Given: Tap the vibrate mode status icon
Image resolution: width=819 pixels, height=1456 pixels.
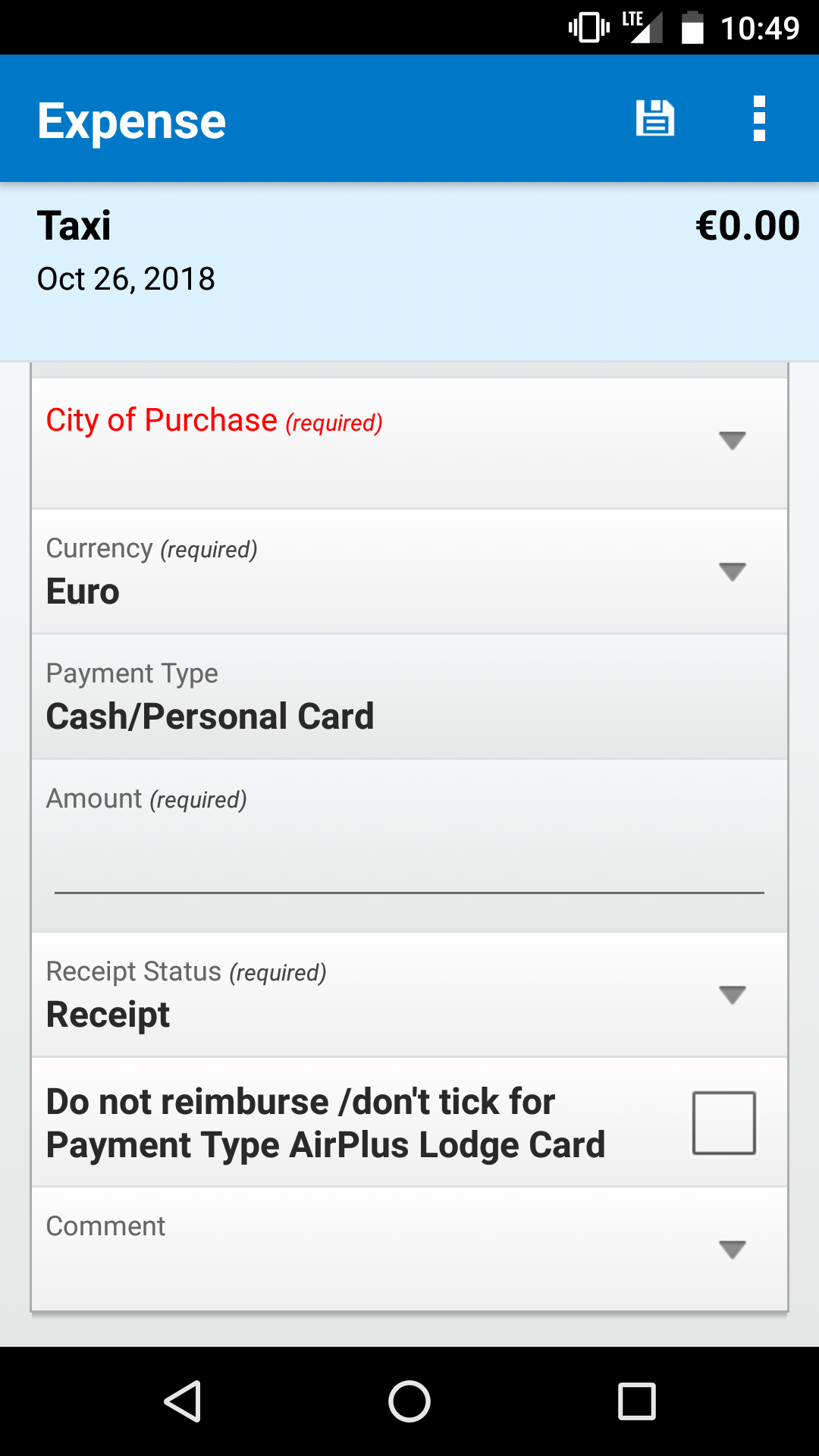Looking at the screenshot, I should pos(588,29).
